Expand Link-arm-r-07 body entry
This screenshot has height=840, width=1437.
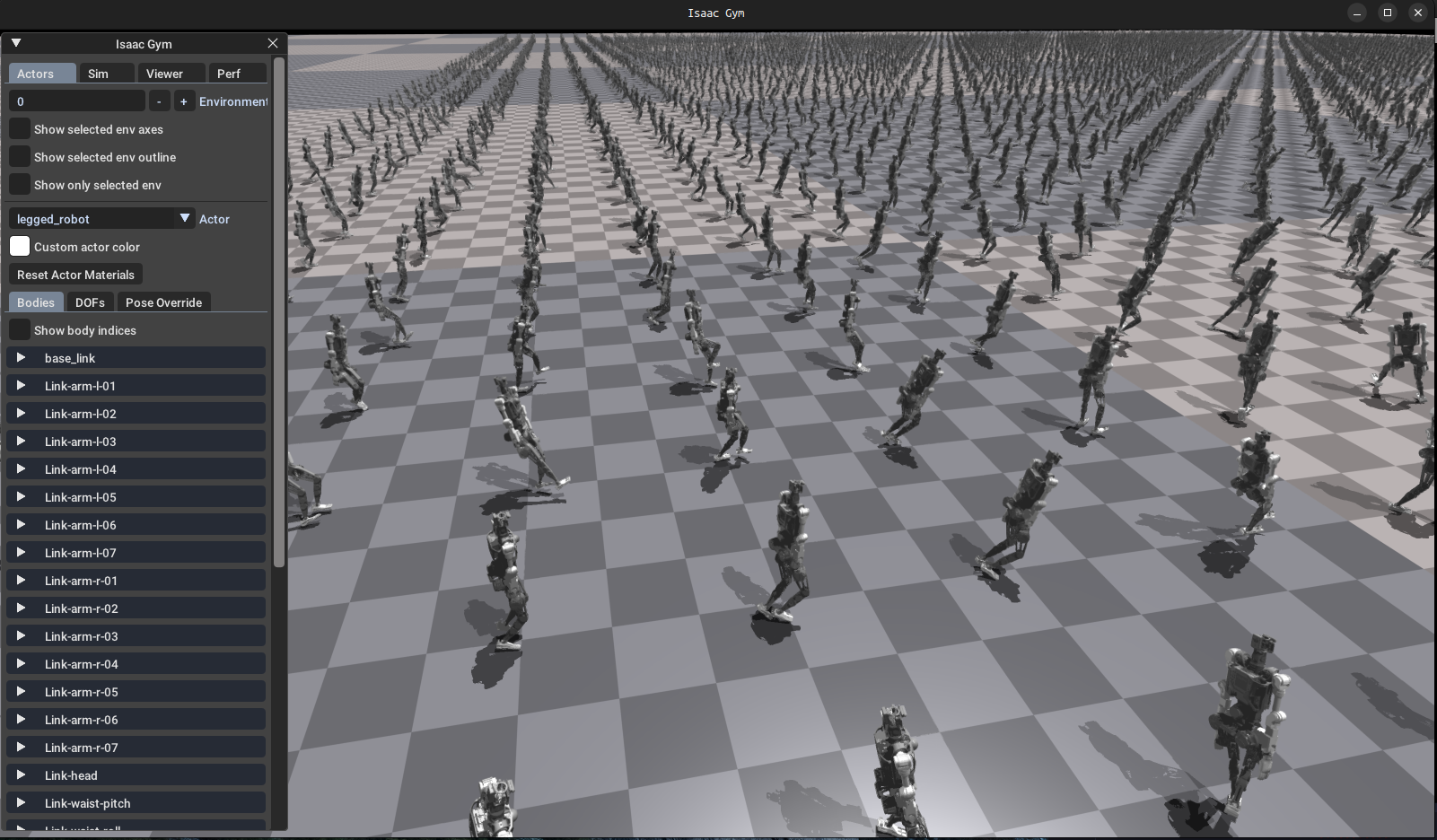coord(136,748)
